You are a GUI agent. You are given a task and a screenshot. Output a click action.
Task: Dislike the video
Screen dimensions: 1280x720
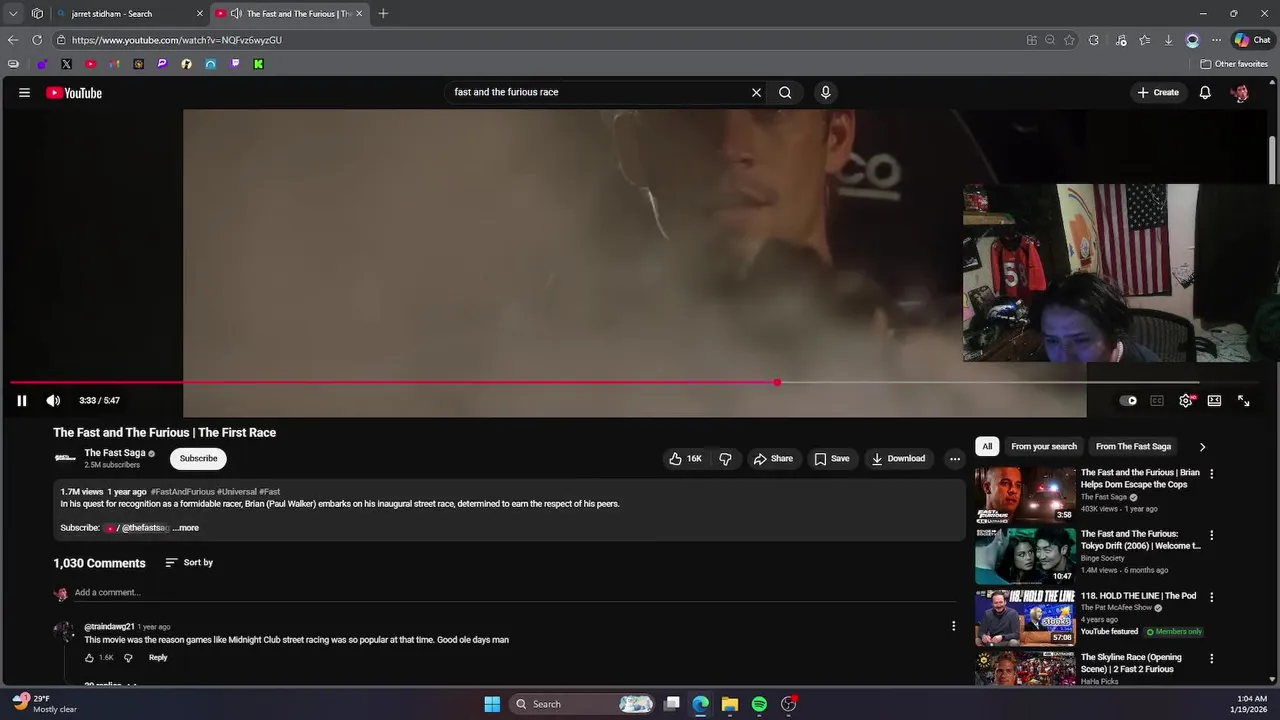[726, 459]
